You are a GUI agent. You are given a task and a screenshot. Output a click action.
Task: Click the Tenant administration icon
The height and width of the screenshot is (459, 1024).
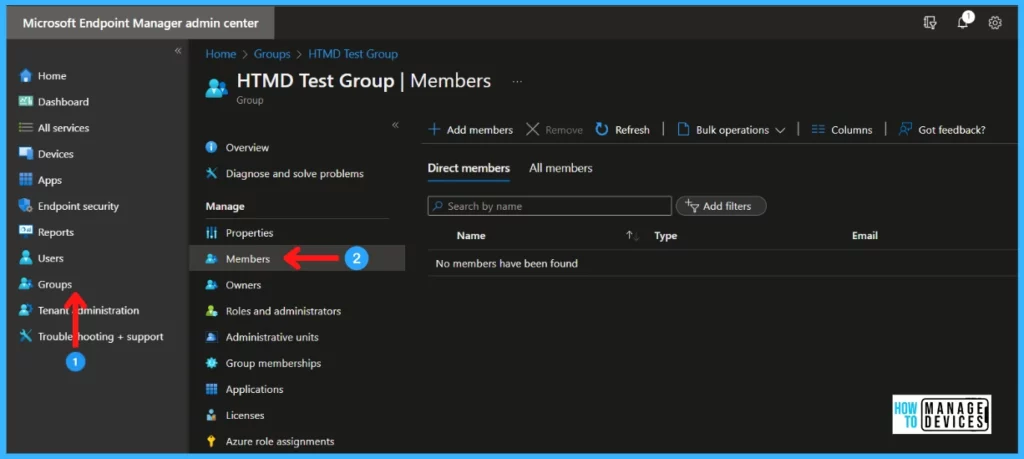[x=25, y=310]
